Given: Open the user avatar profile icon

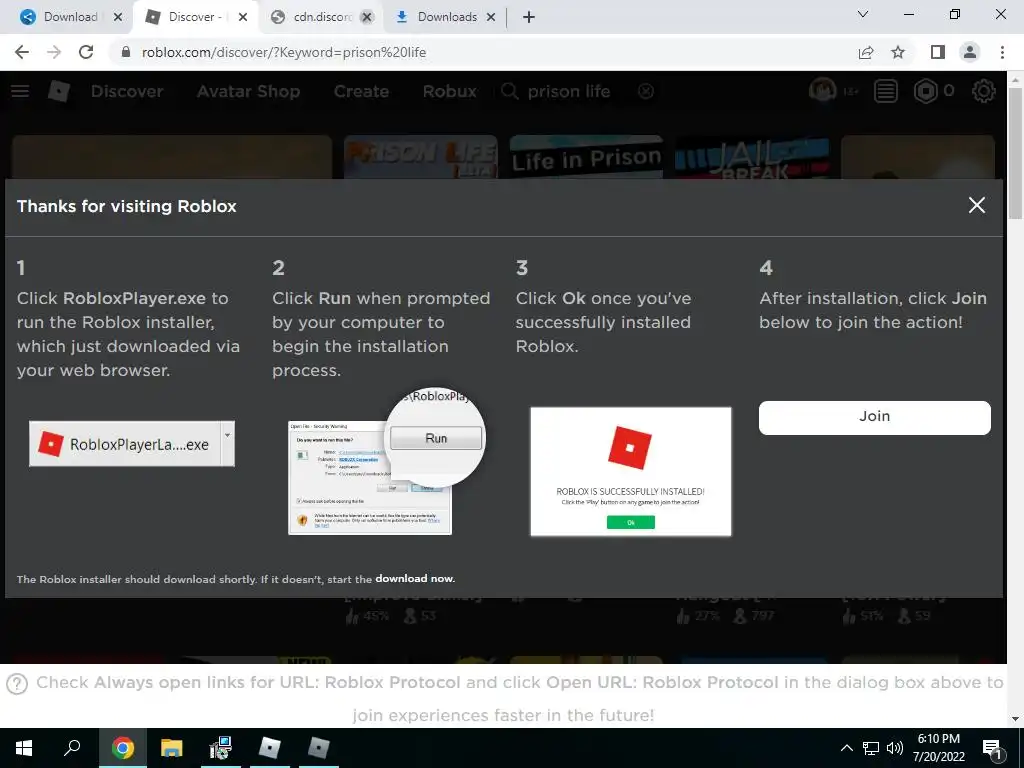Looking at the screenshot, I should pyautogui.click(x=822, y=91).
